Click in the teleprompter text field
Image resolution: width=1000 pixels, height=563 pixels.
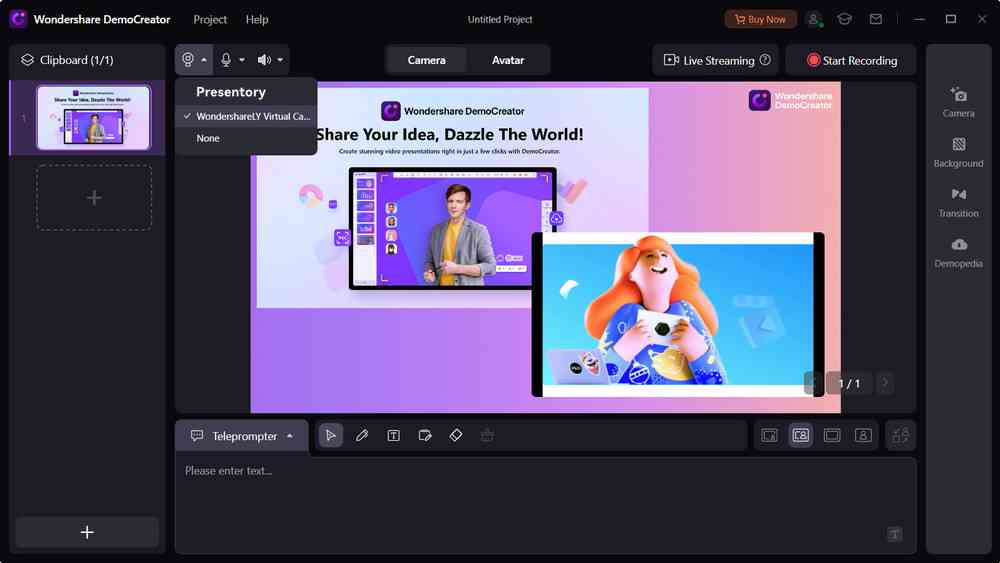[546, 504]
